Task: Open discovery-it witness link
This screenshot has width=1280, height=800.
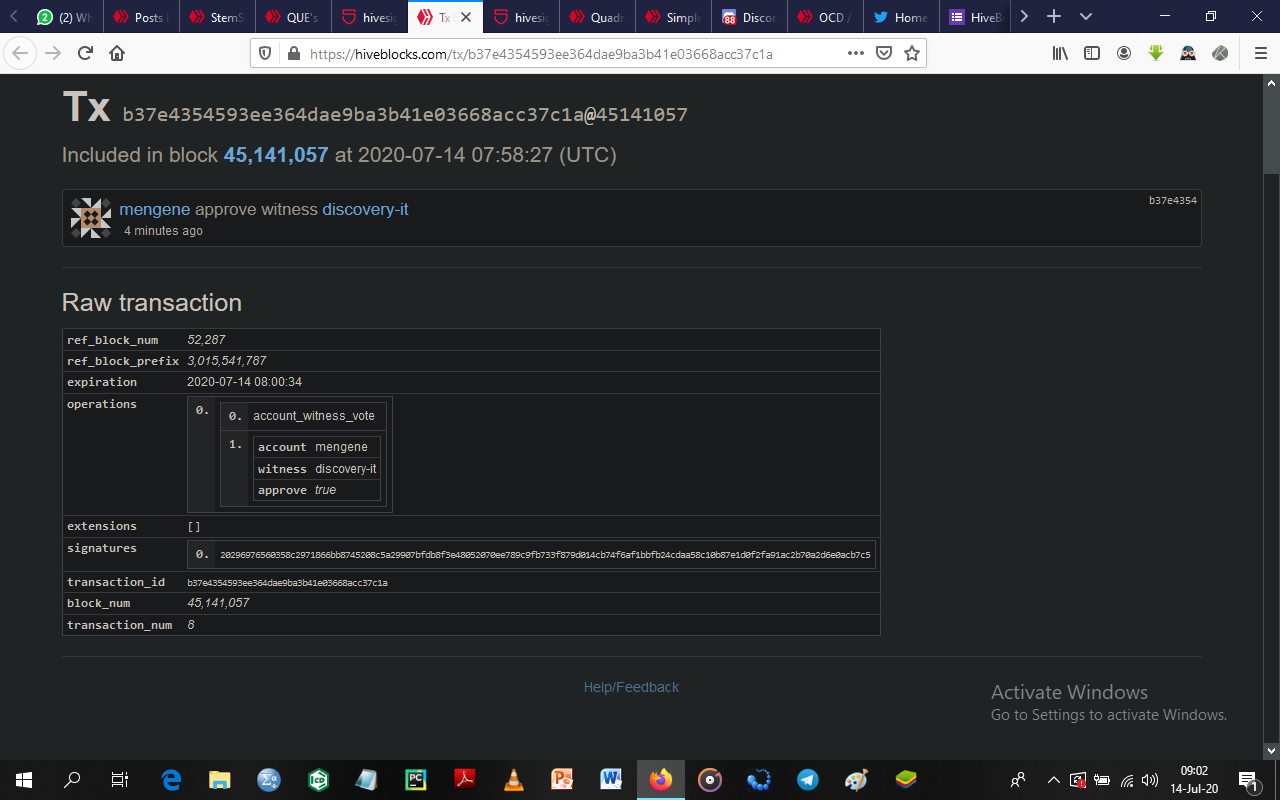Action: (365, 210)
